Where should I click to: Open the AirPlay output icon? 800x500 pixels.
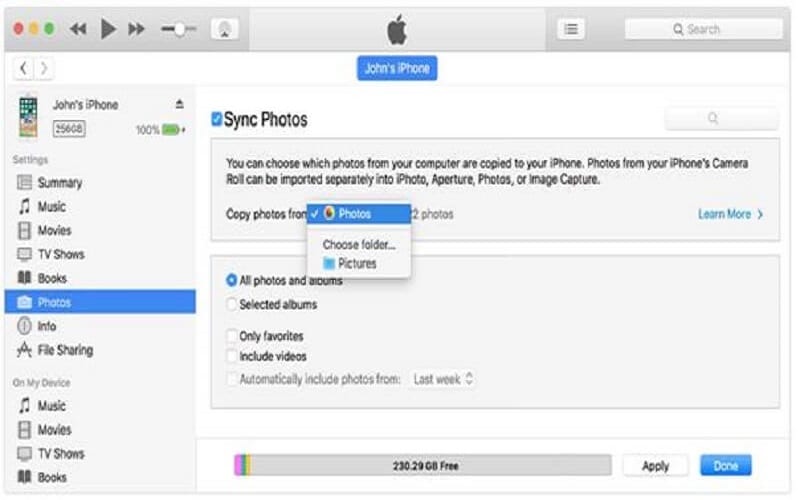[223, 29]
